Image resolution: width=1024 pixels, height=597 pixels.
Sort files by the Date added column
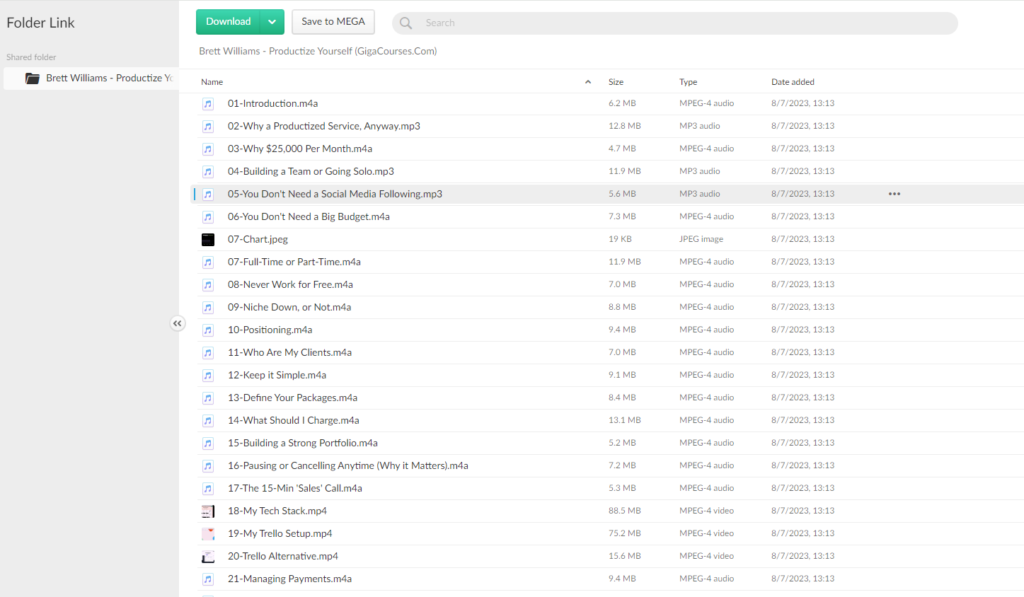pyautogui.click(x=792, y=82)
